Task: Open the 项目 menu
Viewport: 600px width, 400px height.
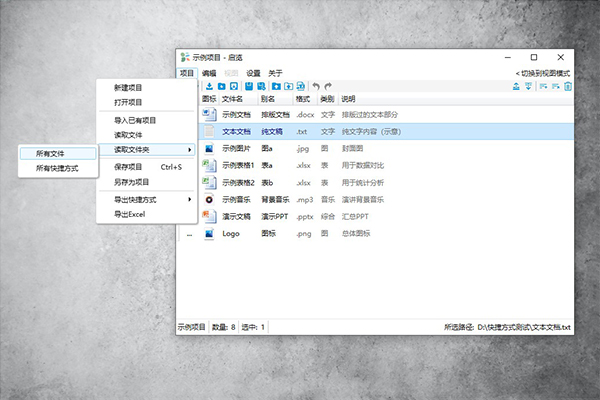Action: coord(187,73)
